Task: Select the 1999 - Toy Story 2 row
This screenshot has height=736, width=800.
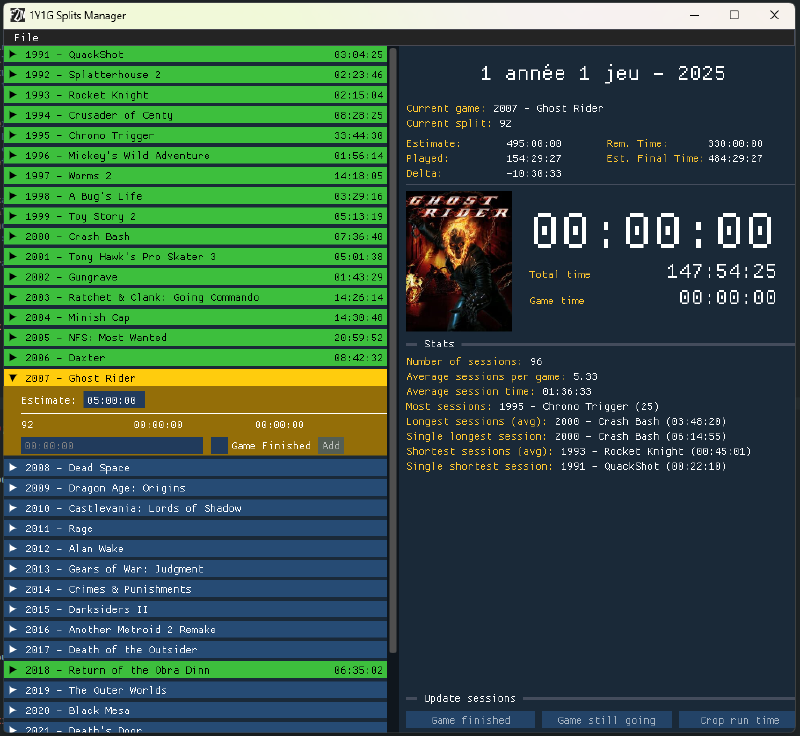Action: coord(195,216)
